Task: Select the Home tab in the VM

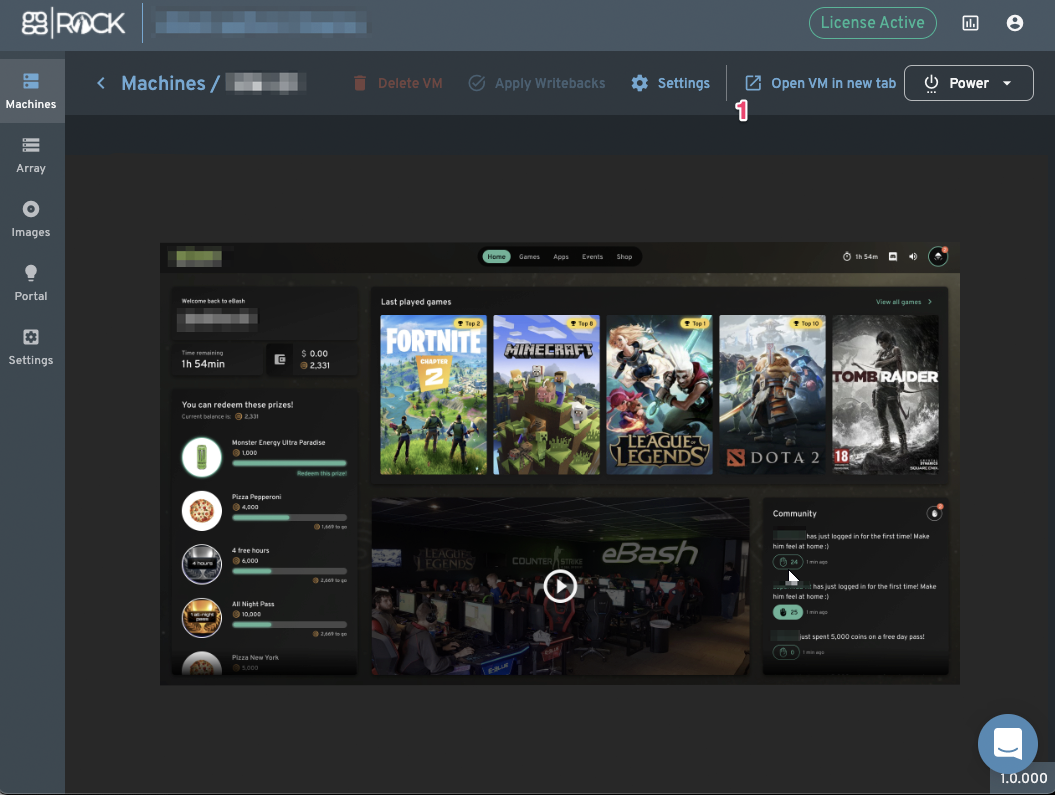Action: [497, 257]
